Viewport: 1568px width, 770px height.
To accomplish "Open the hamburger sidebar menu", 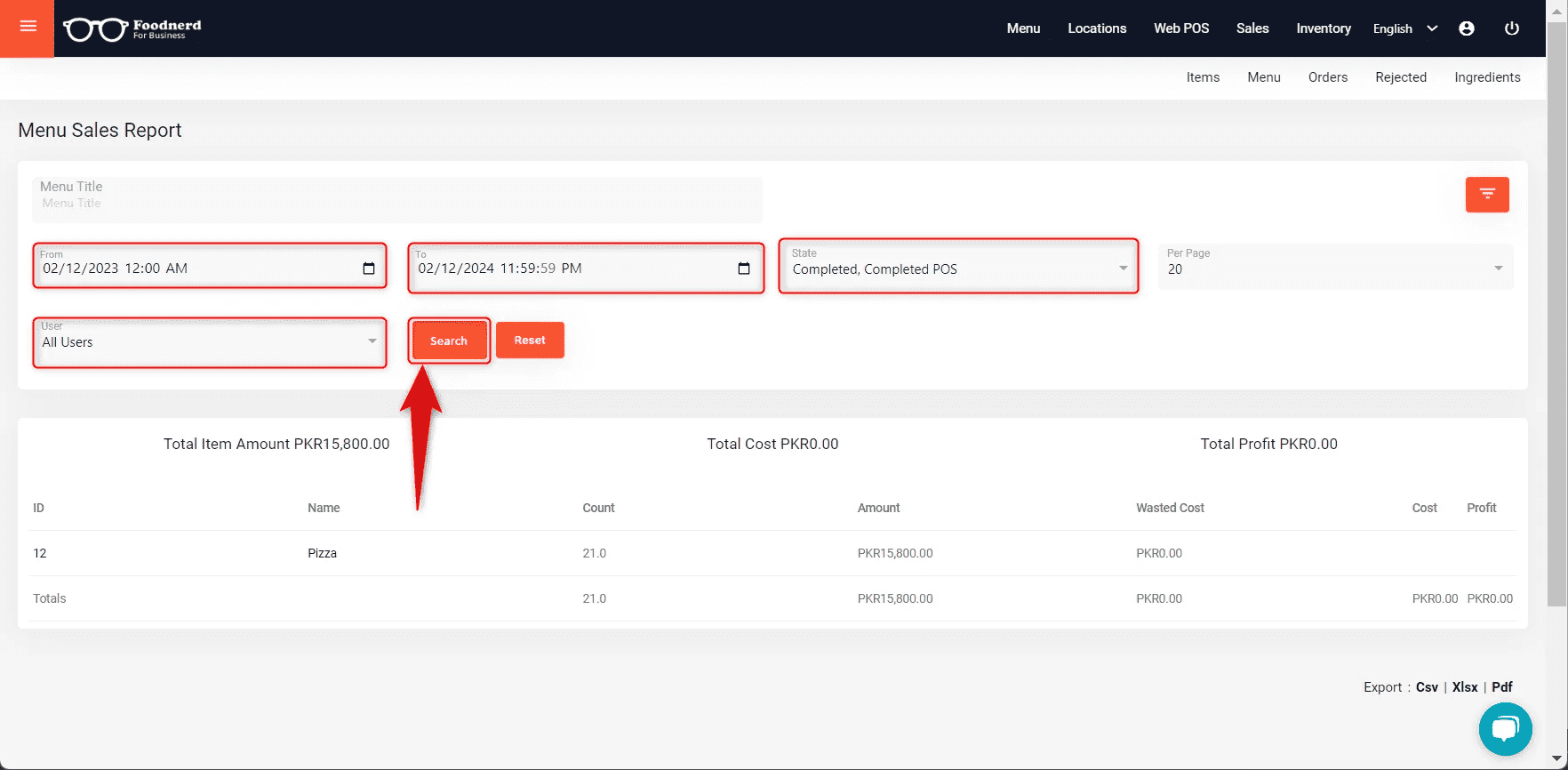I will [x=28, y=27].
